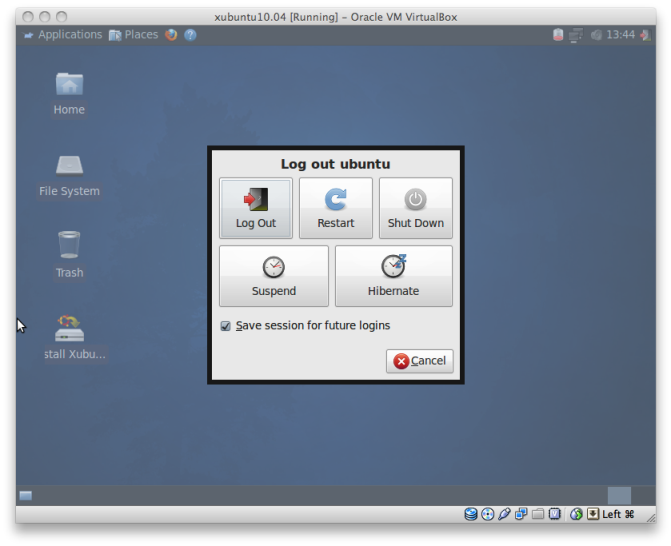This screenshot has width=671, height=546.
Task: Choose Shut Down option
Action: pos(416,208)
